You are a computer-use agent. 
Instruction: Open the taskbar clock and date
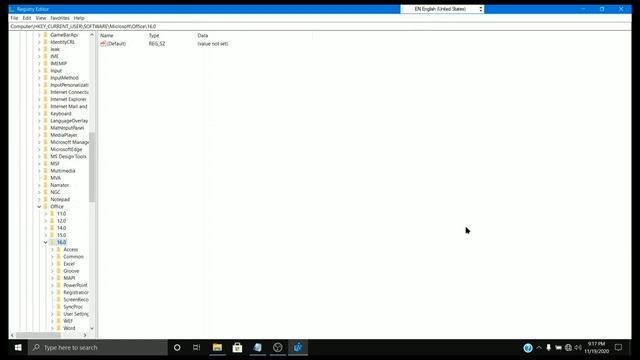click(596, 348)
